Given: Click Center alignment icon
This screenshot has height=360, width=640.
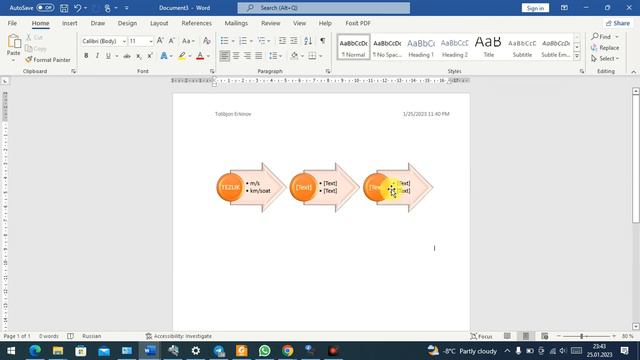Looking at the screenshot, I should click(x=236, y=56).
